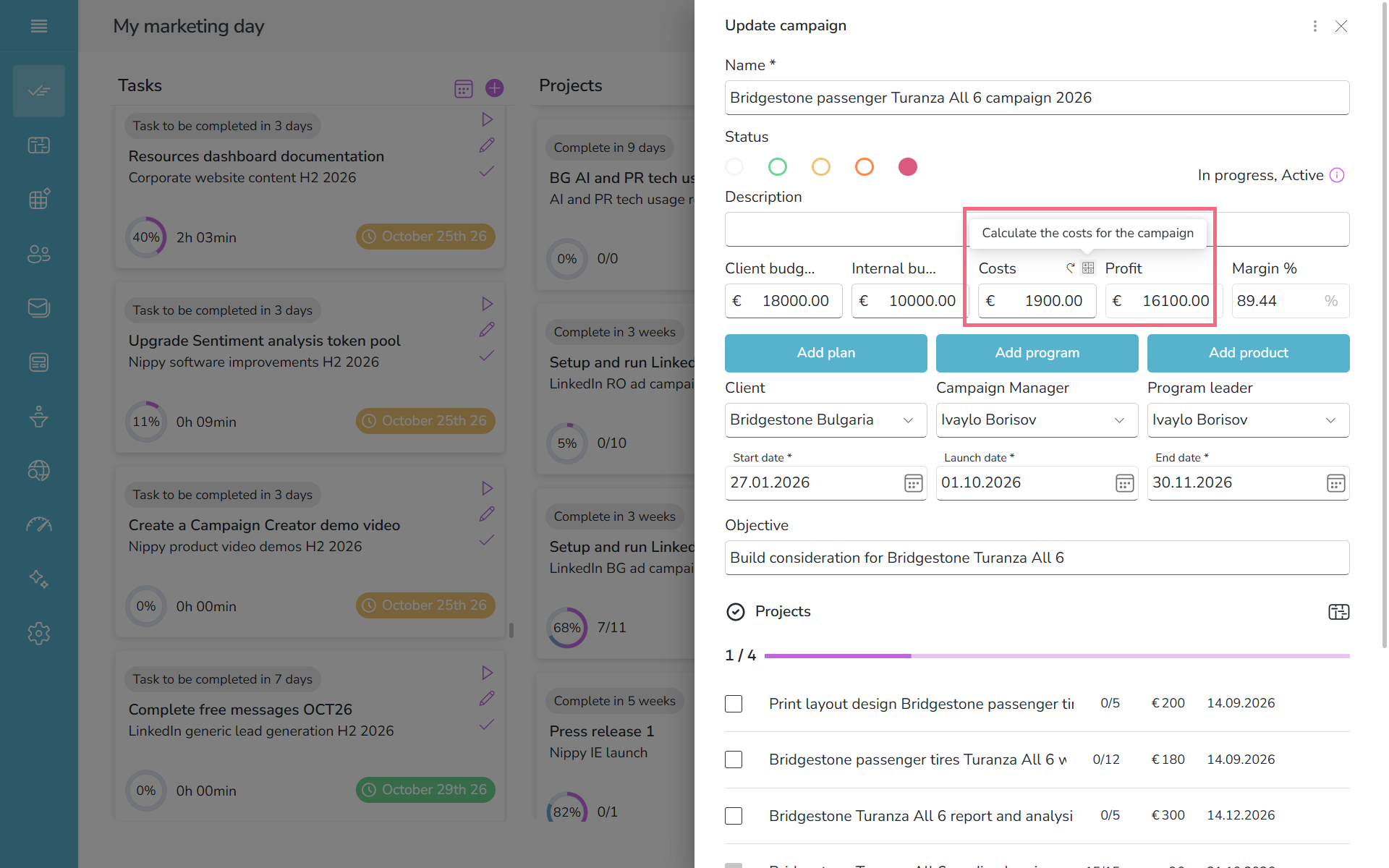This screenshot has height=868, width=1389.
Task: Expand the Campaign Manager dropdown
Action: 1037,420
